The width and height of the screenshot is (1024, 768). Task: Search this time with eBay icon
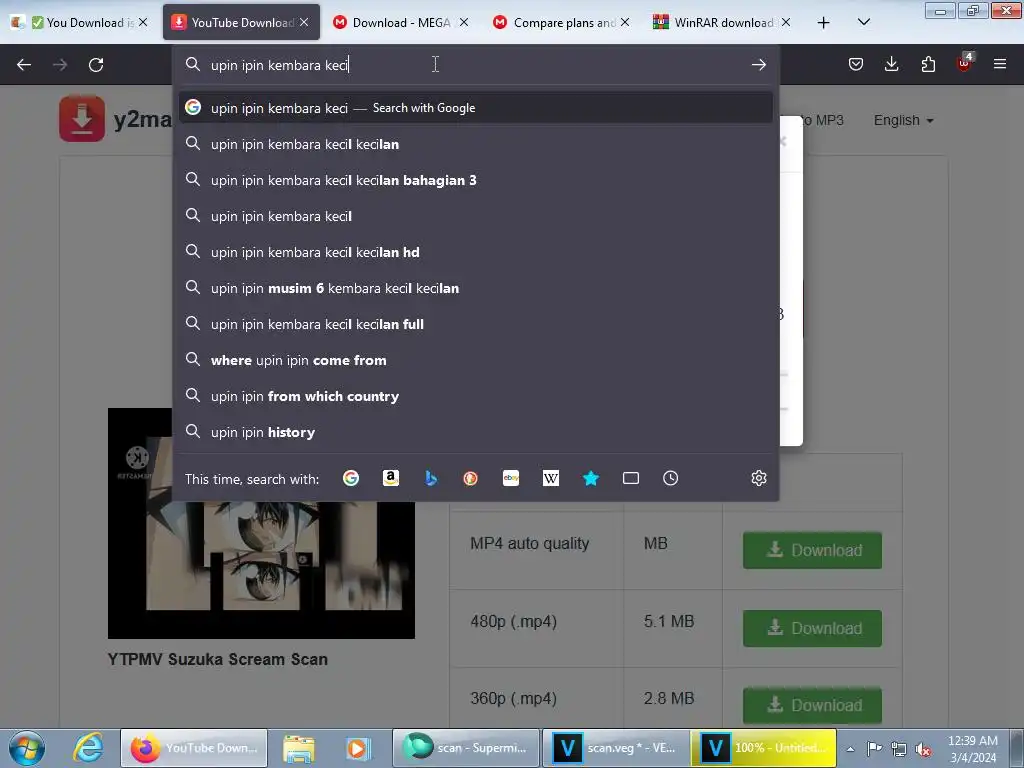coord(511,479)
